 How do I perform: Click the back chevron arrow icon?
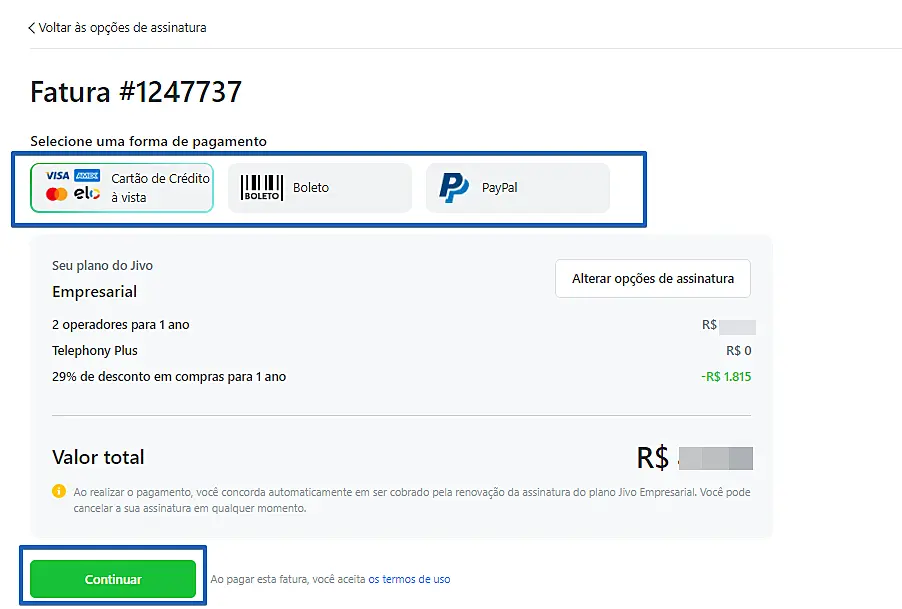coord(32,28)
